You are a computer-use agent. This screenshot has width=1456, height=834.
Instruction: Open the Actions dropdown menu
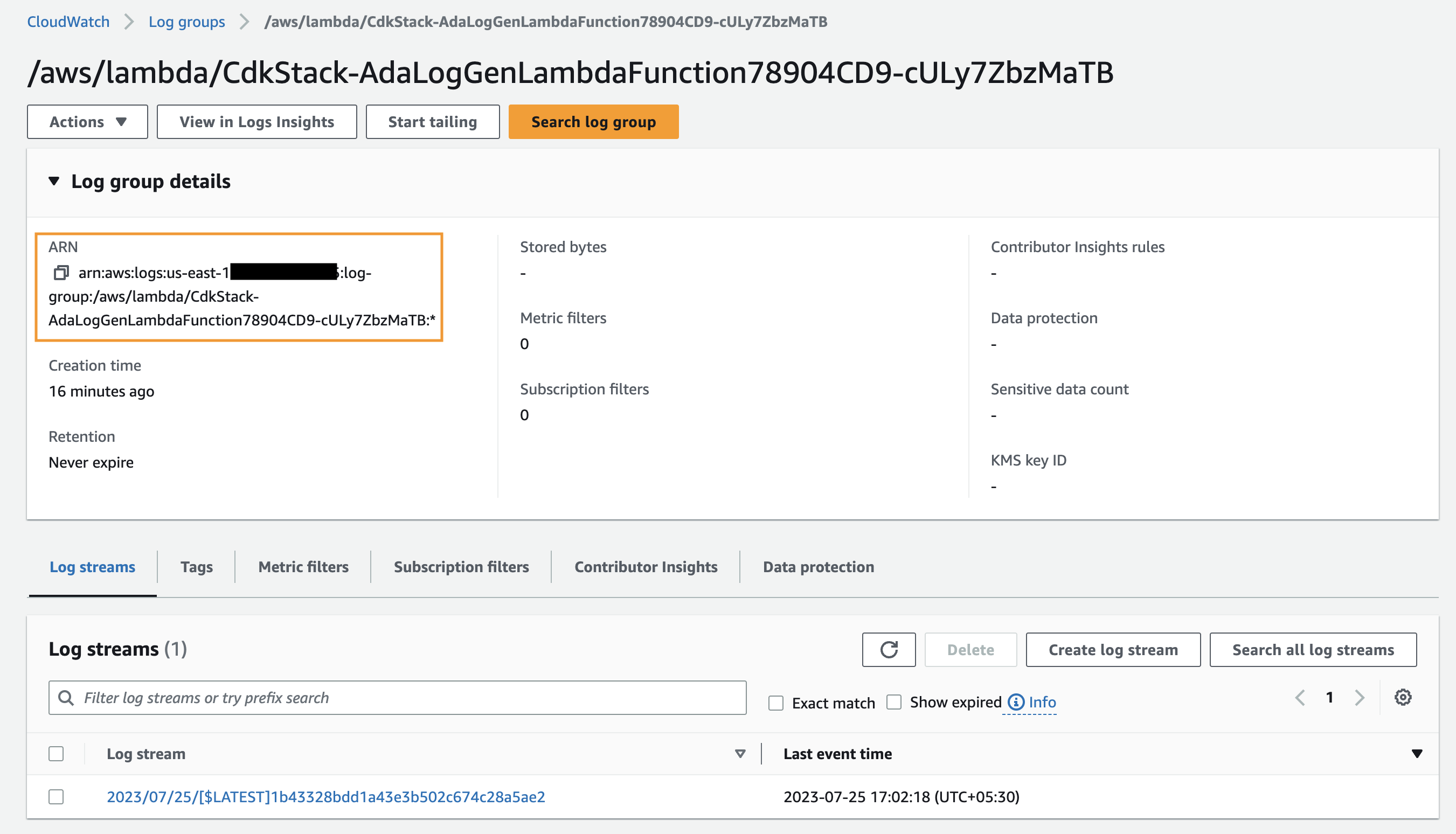(87, 122)
